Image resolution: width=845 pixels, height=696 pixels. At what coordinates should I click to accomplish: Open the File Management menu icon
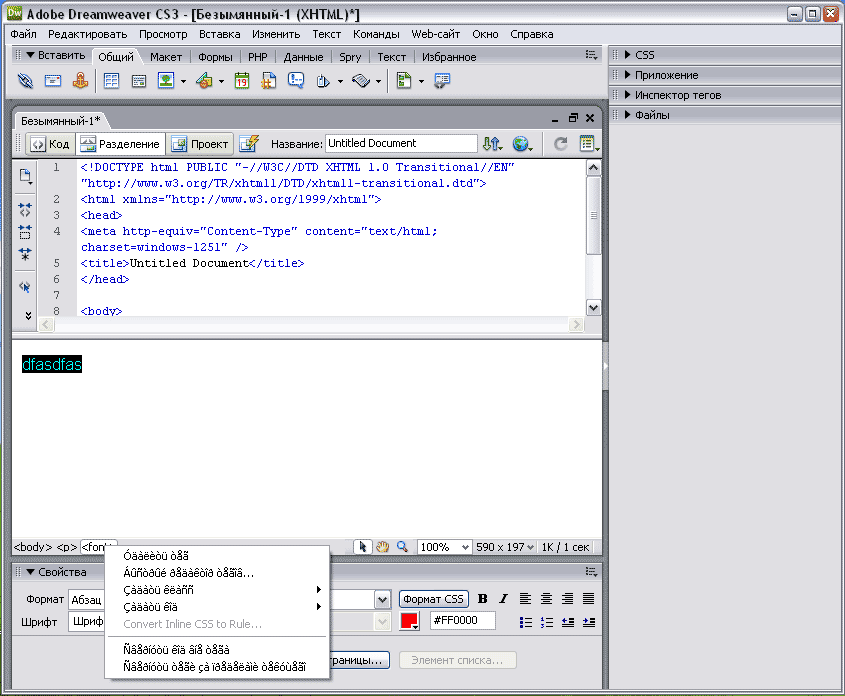point(492,143)
